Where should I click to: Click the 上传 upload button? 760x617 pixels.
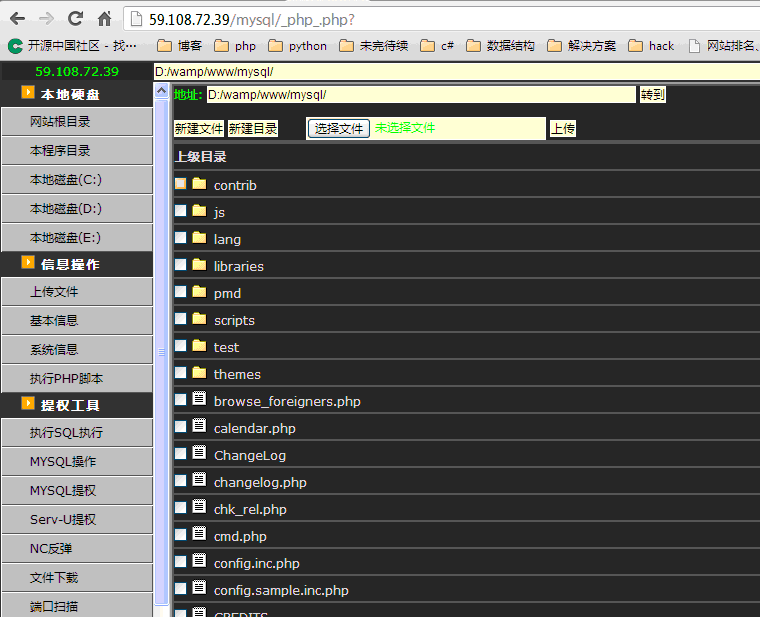click(563, 128)
